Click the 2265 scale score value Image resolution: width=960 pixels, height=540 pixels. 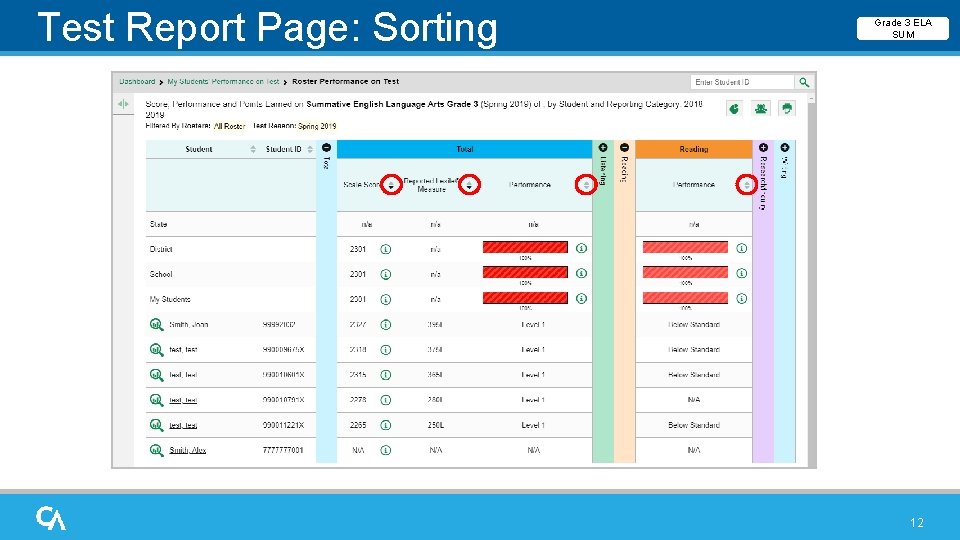[358, 425]
